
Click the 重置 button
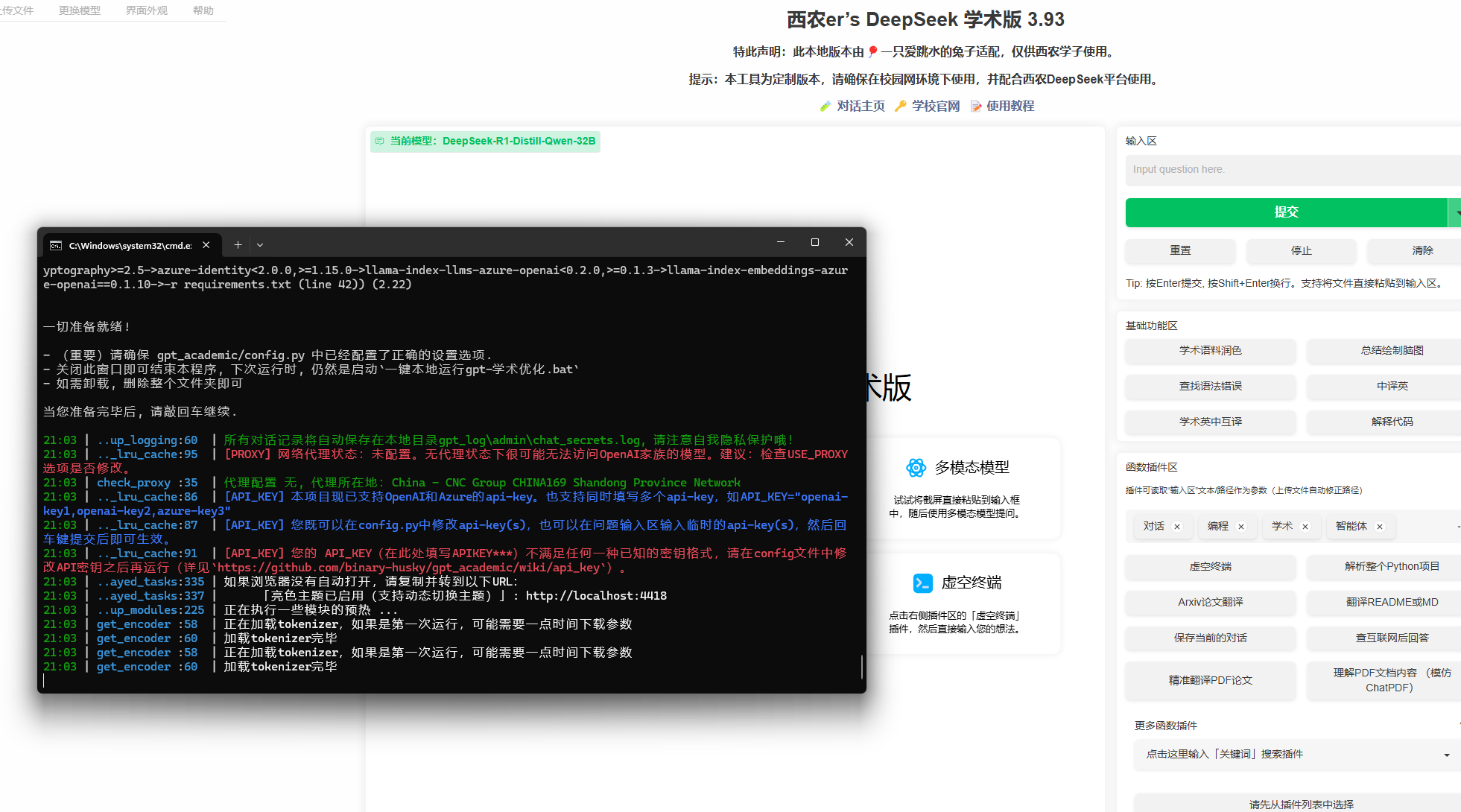click(1180, 251)
